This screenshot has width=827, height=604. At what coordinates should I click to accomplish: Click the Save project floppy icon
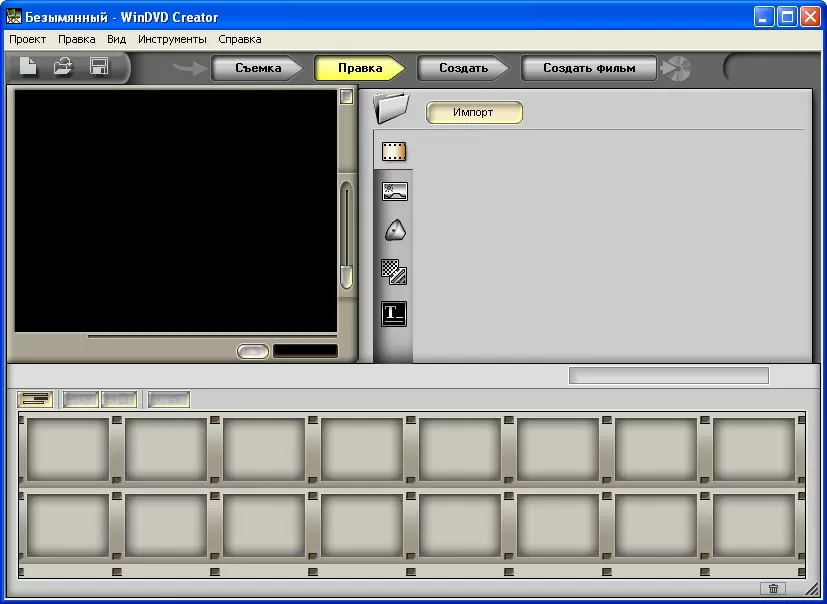click(99, 67)
